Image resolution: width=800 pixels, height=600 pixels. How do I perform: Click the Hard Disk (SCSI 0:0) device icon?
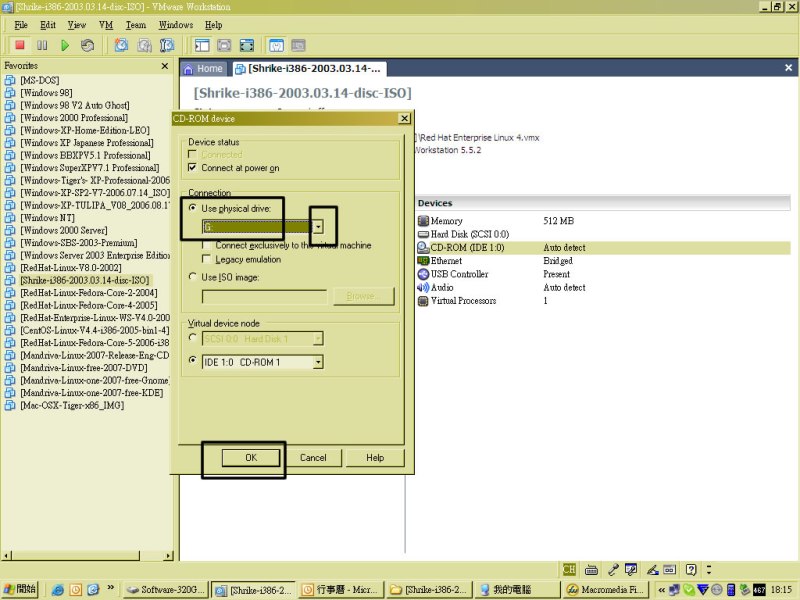(x=423, y=234)
